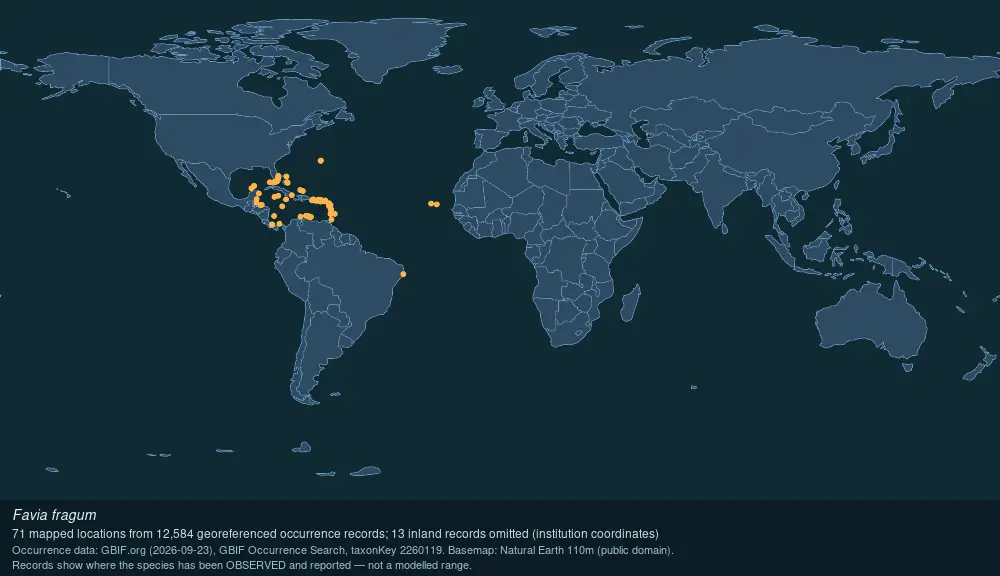The height and width of the screenshot is (576, 1000).
Task: Select the orange dots near Cape Verde
Action: pos(434,204)
